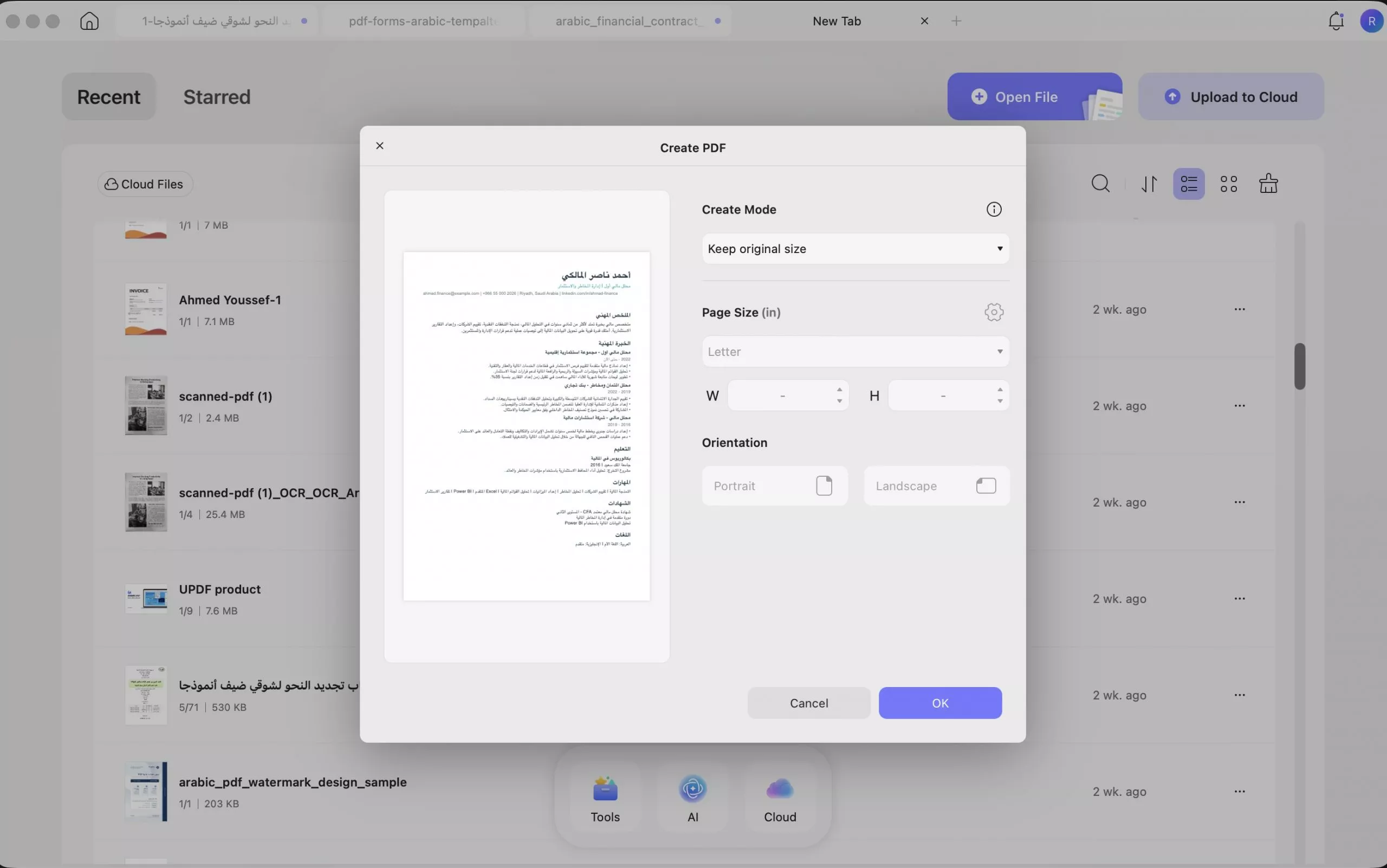Click Upload to Cloud button
The image size is (1387, 868).
(1231, 96)
